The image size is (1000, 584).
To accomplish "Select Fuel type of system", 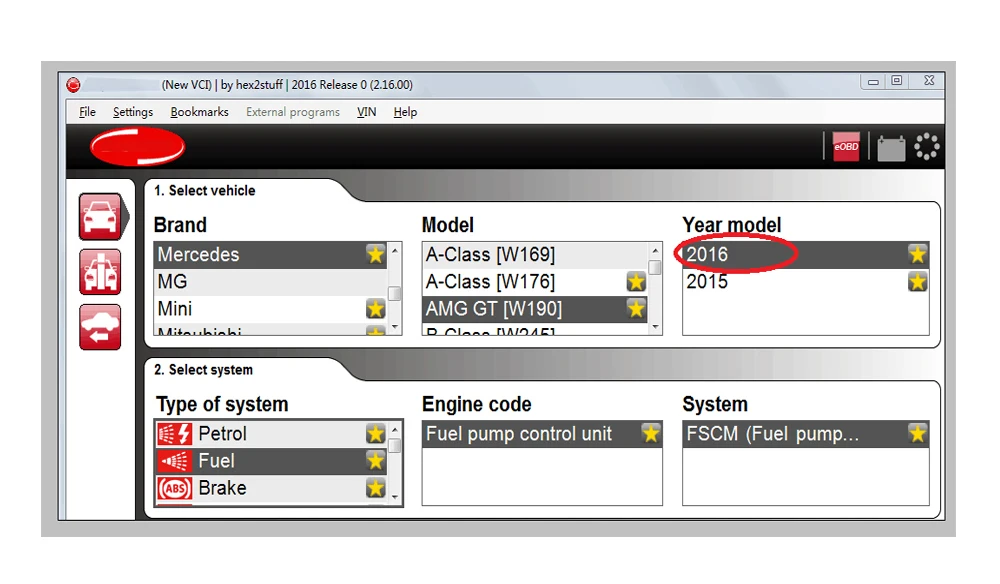I will coord(271,461).
